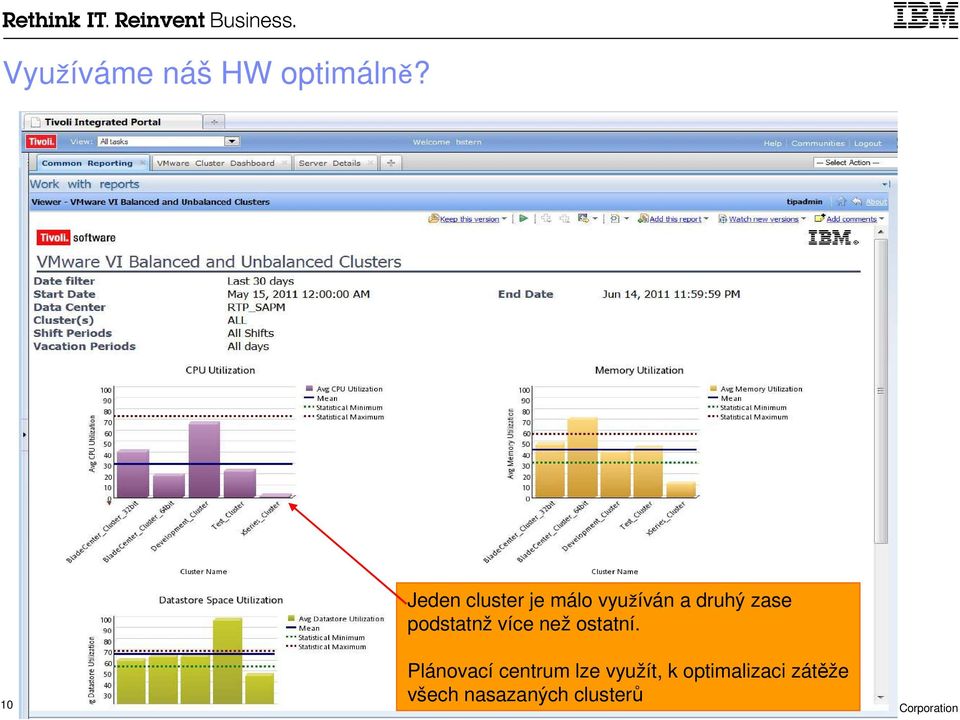Click the red Tivoli logo in the banner
The image size is (960, 720).
coord(41,141)
